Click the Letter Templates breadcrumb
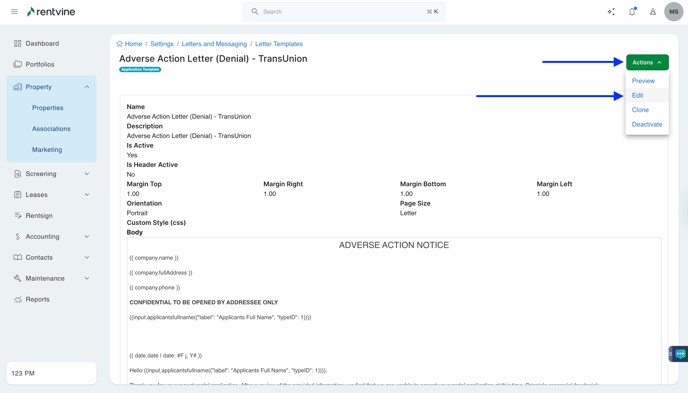The image size is (688, 393). click(279, 44)
